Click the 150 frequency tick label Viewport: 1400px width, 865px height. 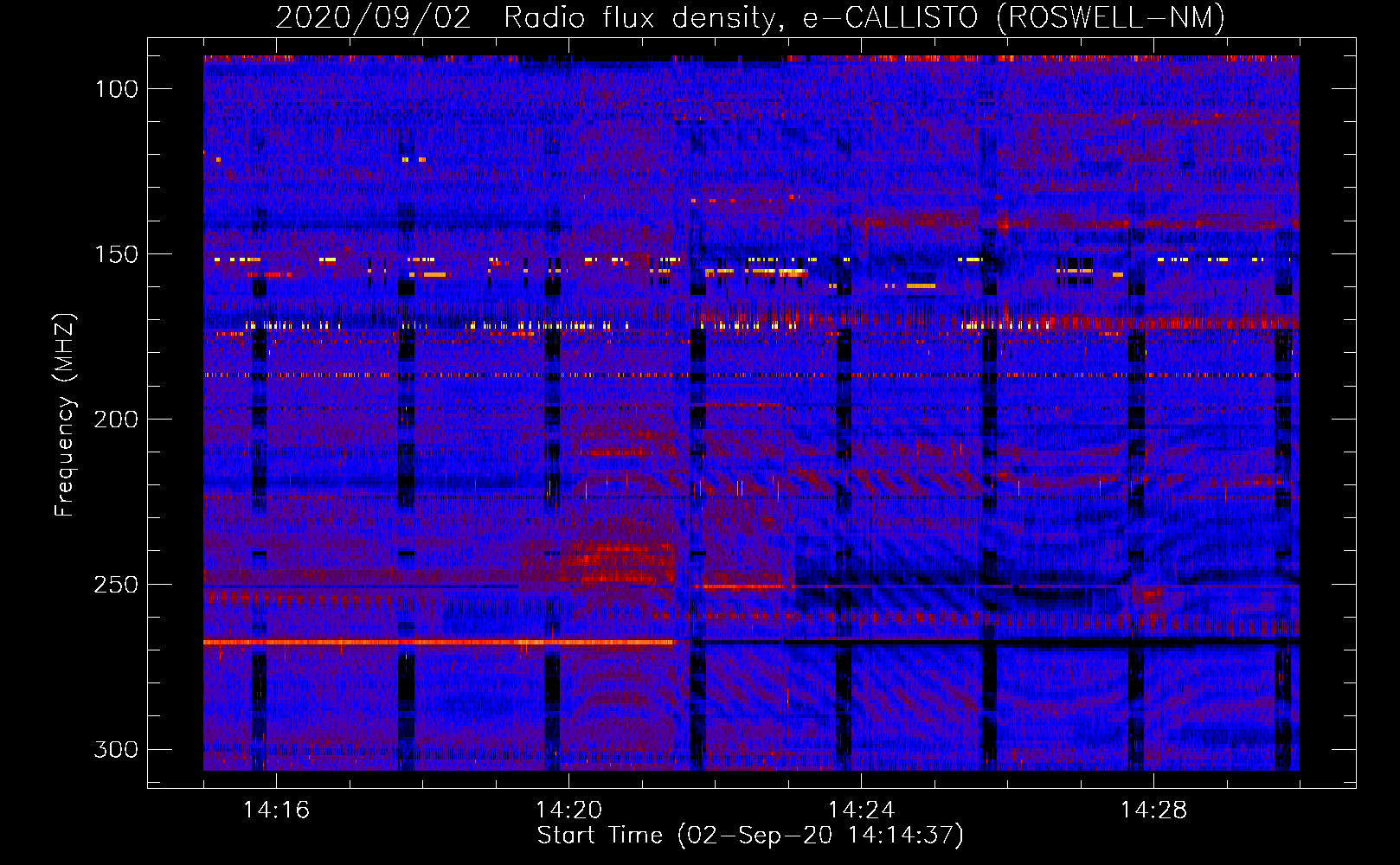(117, 254)
